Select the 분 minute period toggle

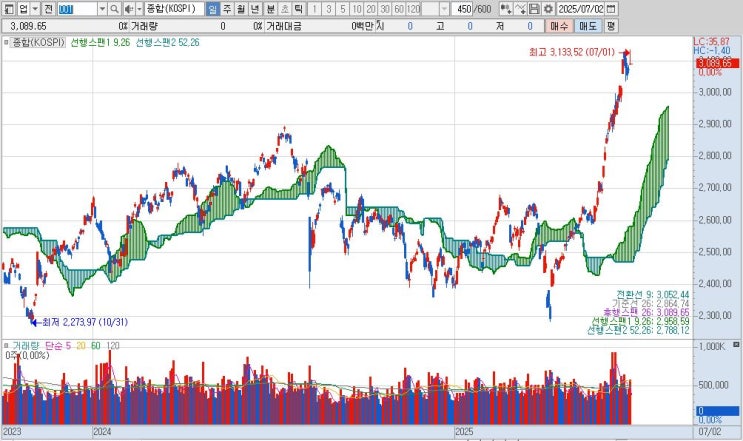coord(271,9)
